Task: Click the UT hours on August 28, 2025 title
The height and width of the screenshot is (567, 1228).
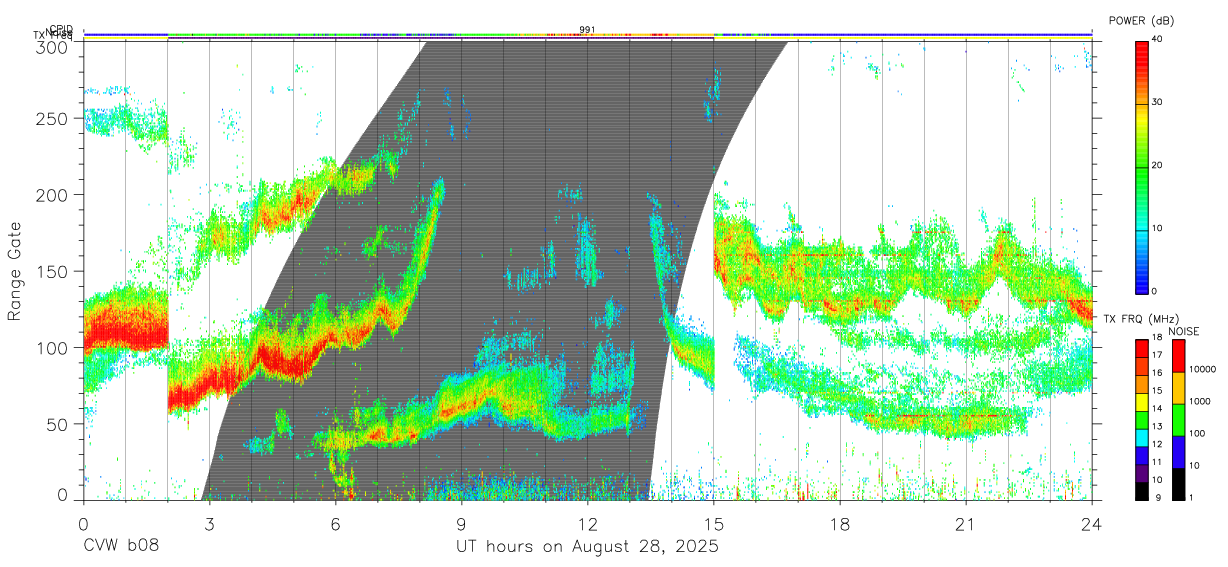Action: [x=587, y=547]
